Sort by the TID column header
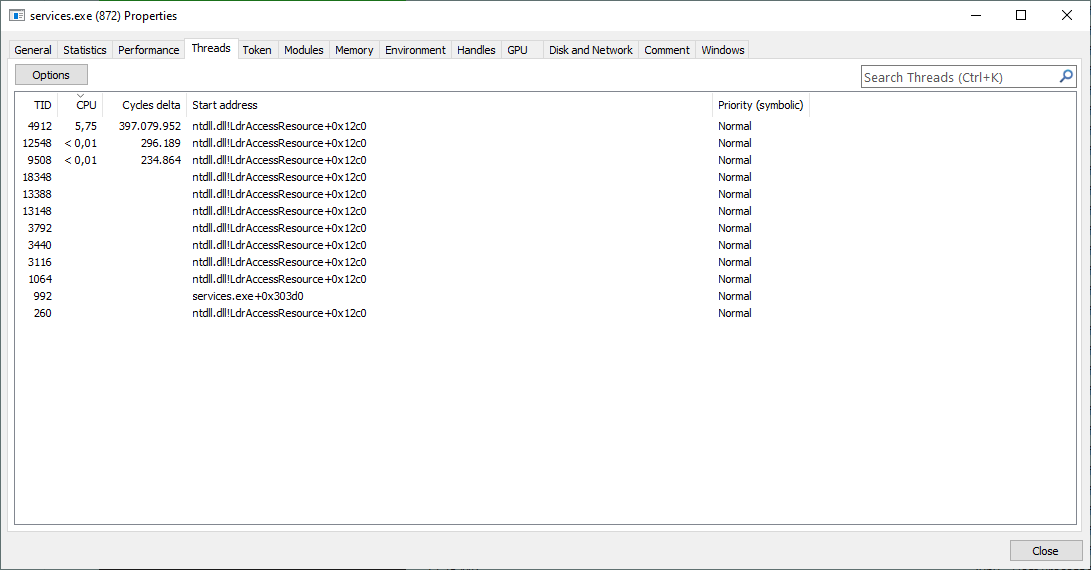 (x=35, y=105)
